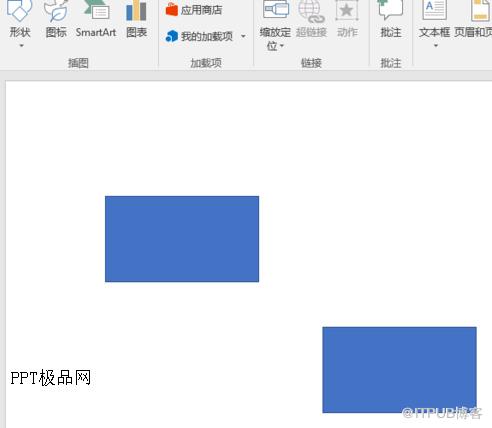This screenshot has width=492, height=428.
Task: Click the My Add-ins (我的加载项) icon
Action: [x=172, y=36]
